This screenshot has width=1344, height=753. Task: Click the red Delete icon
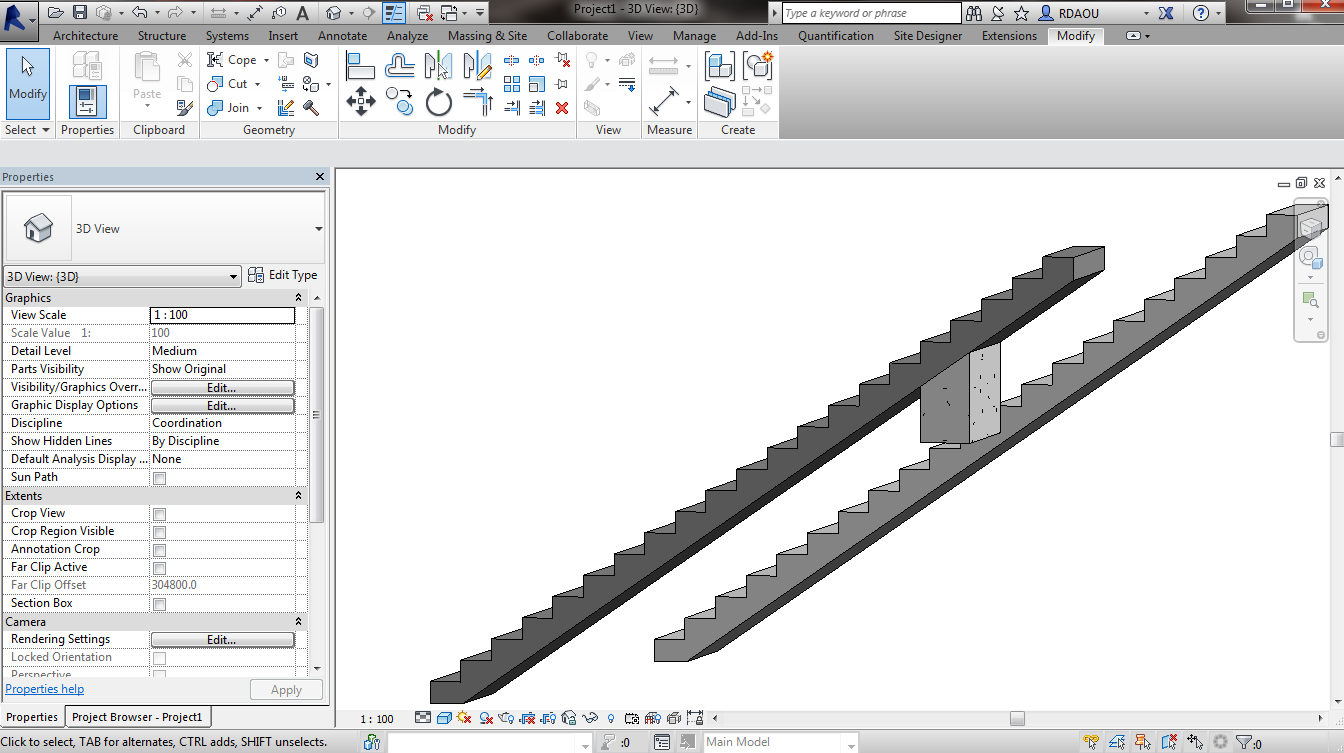(x=562, y=108)
